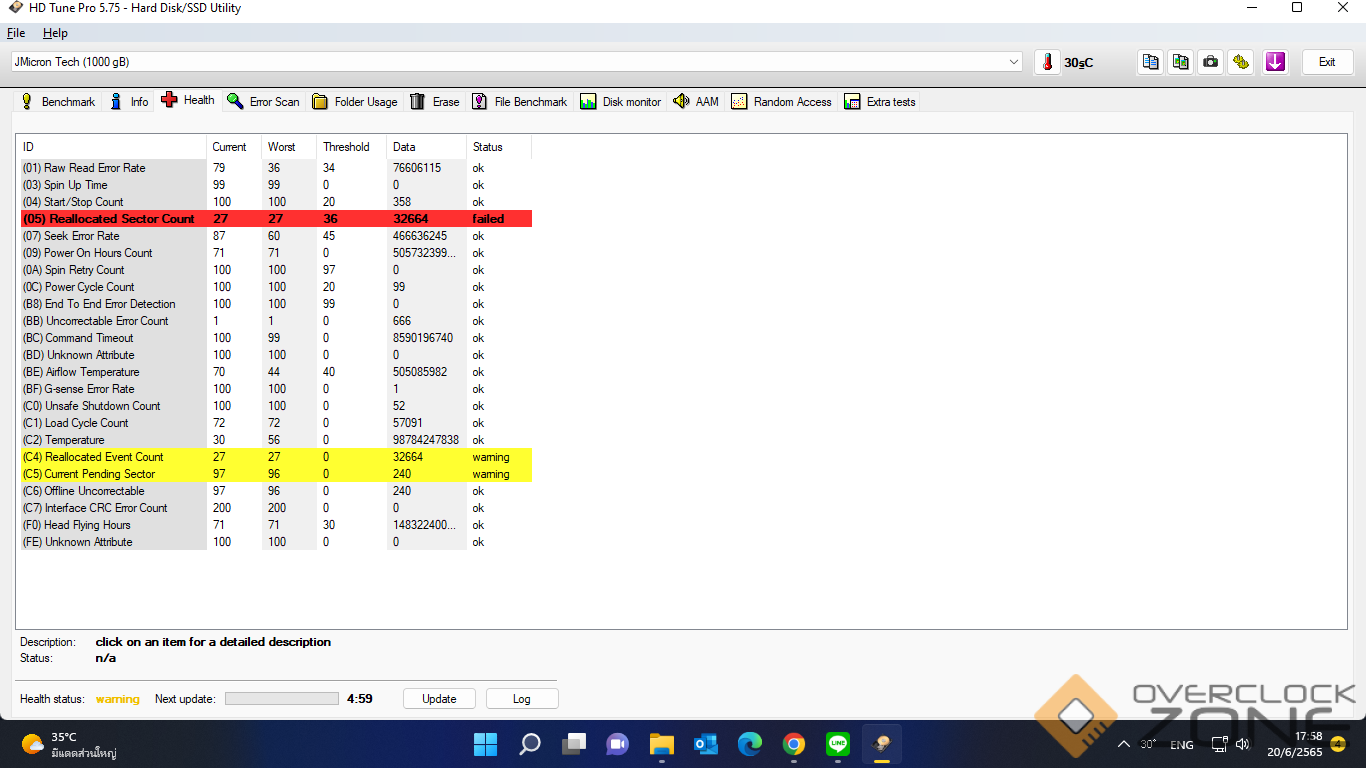The width and height of the screenshot is (1366, 768).
Task: Select the "(F0) Head Flying Hours" row
Action: (276, 525)
